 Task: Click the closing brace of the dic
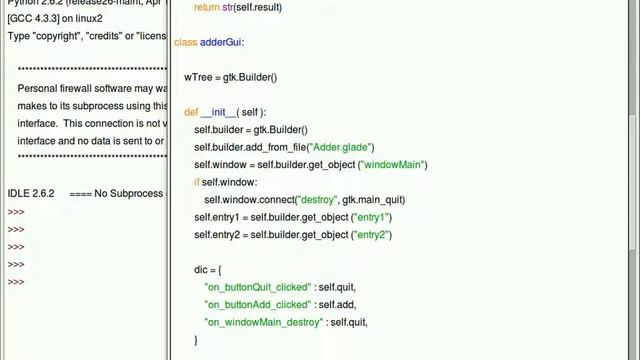tap(196, 340)
